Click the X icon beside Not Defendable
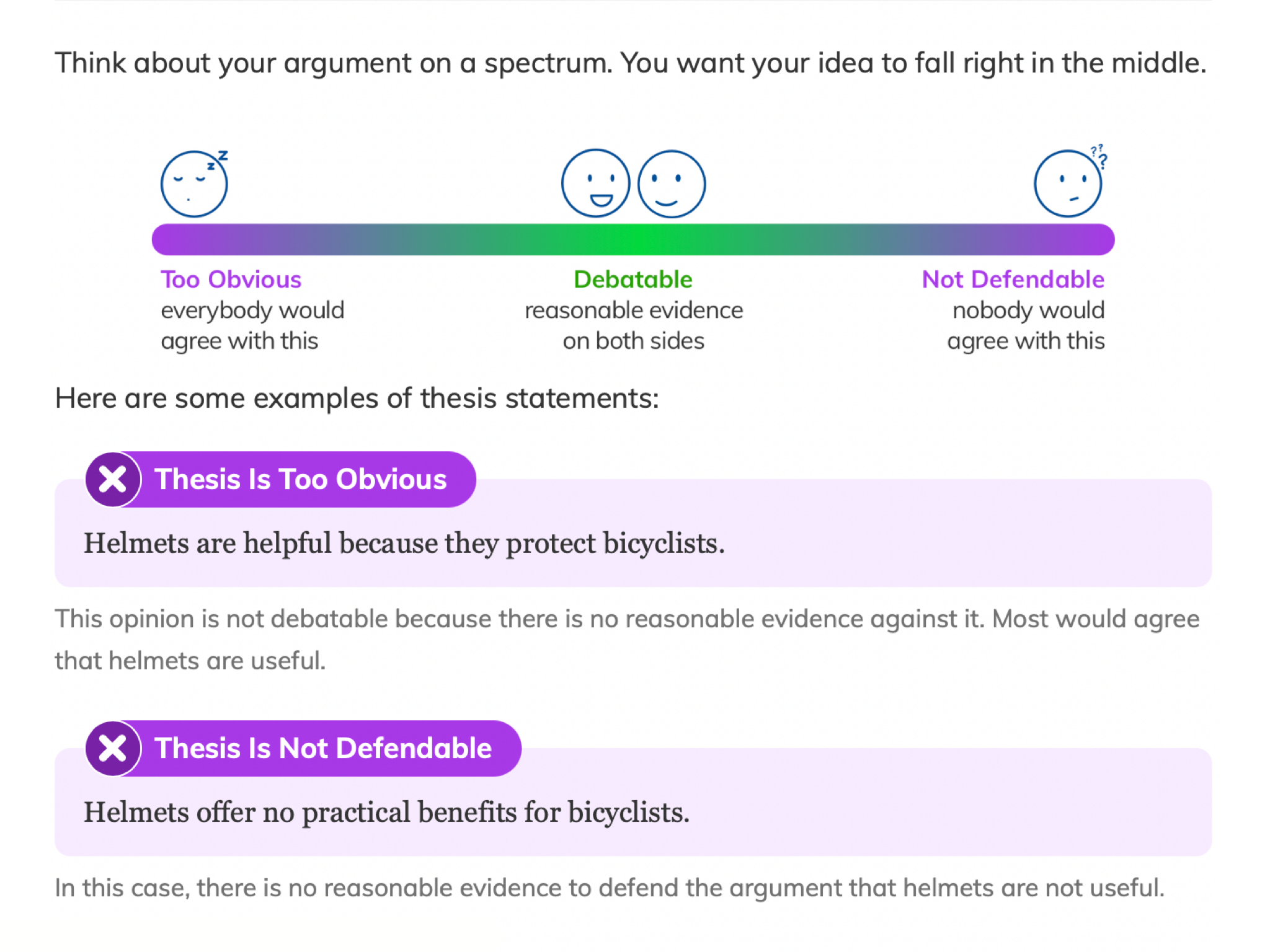This screenshot has height=952, width=1270. (113, 748)
